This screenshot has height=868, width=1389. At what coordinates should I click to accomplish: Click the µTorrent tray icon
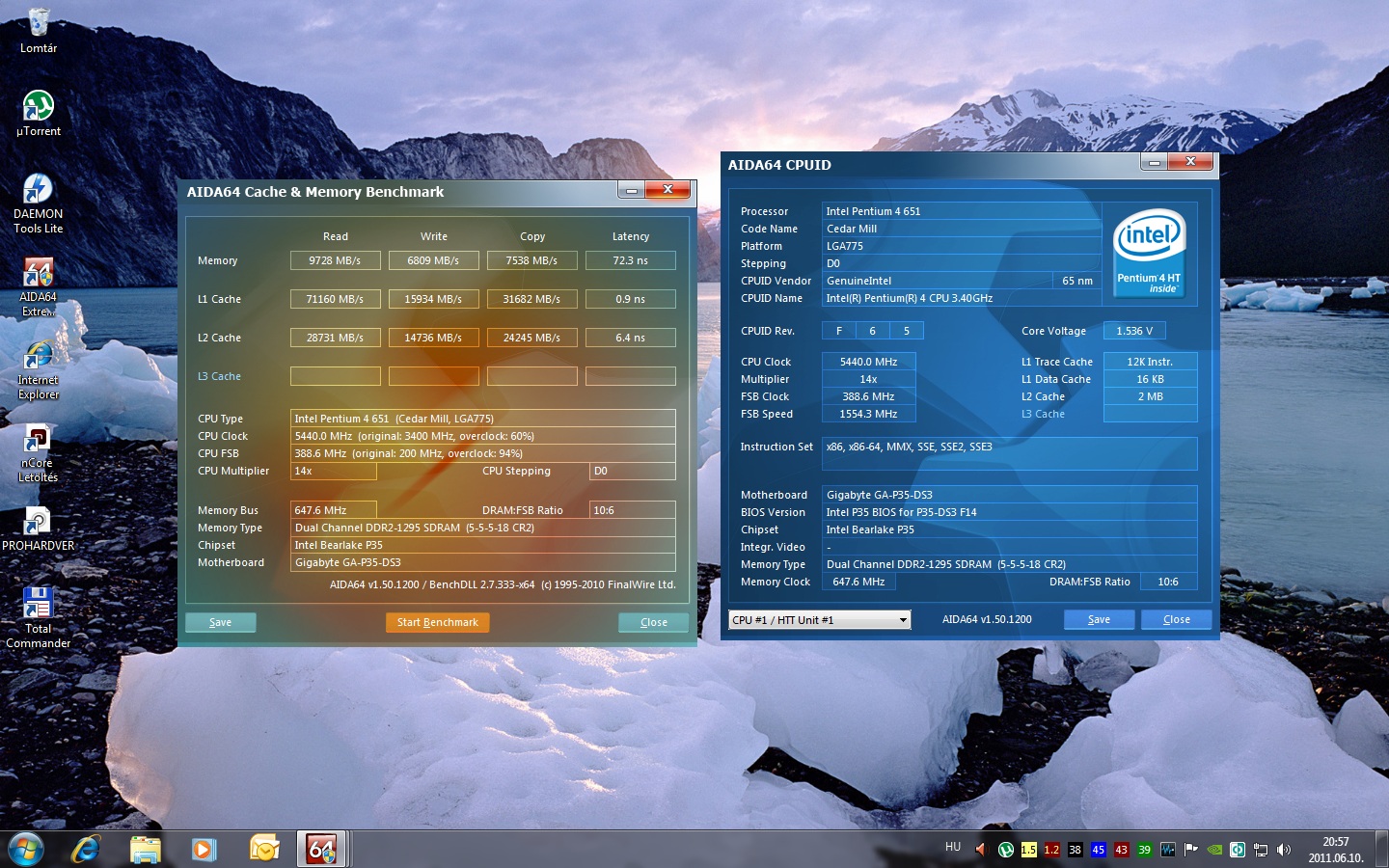[1005, 850]
